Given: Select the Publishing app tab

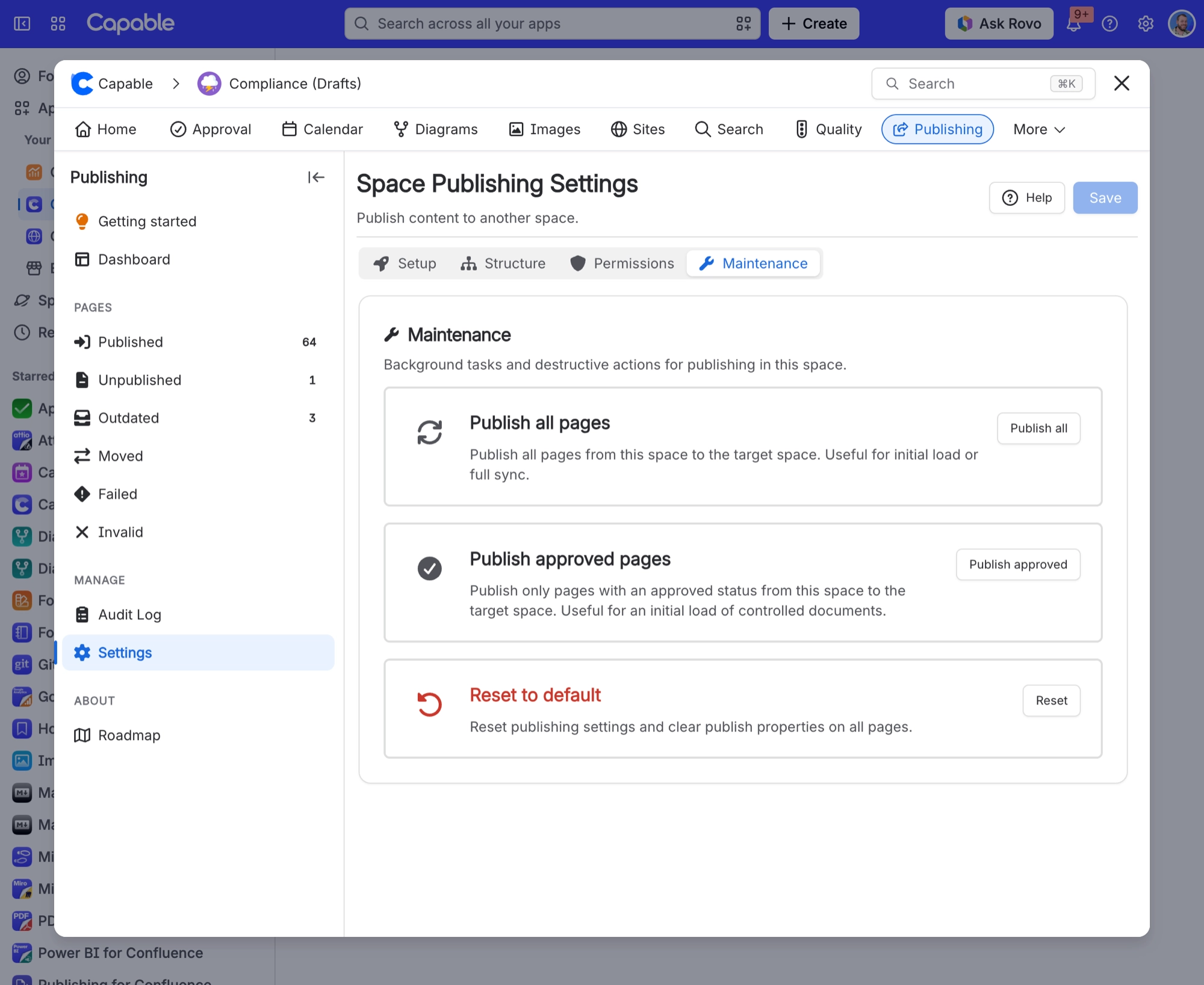Looking at the screenshot, I should click(937, 129).
